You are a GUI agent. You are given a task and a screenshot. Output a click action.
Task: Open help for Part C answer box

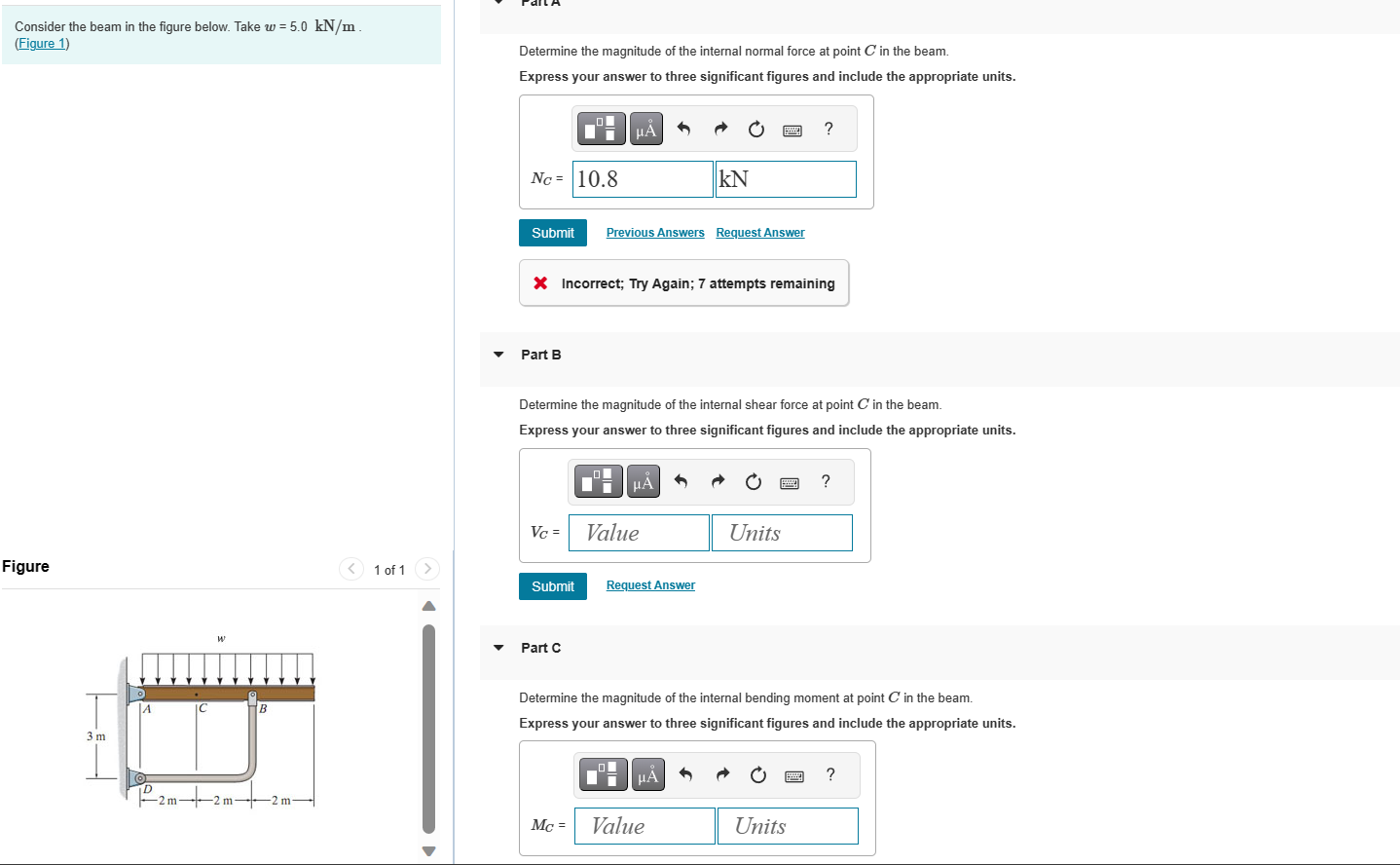(x=830, y=774)
